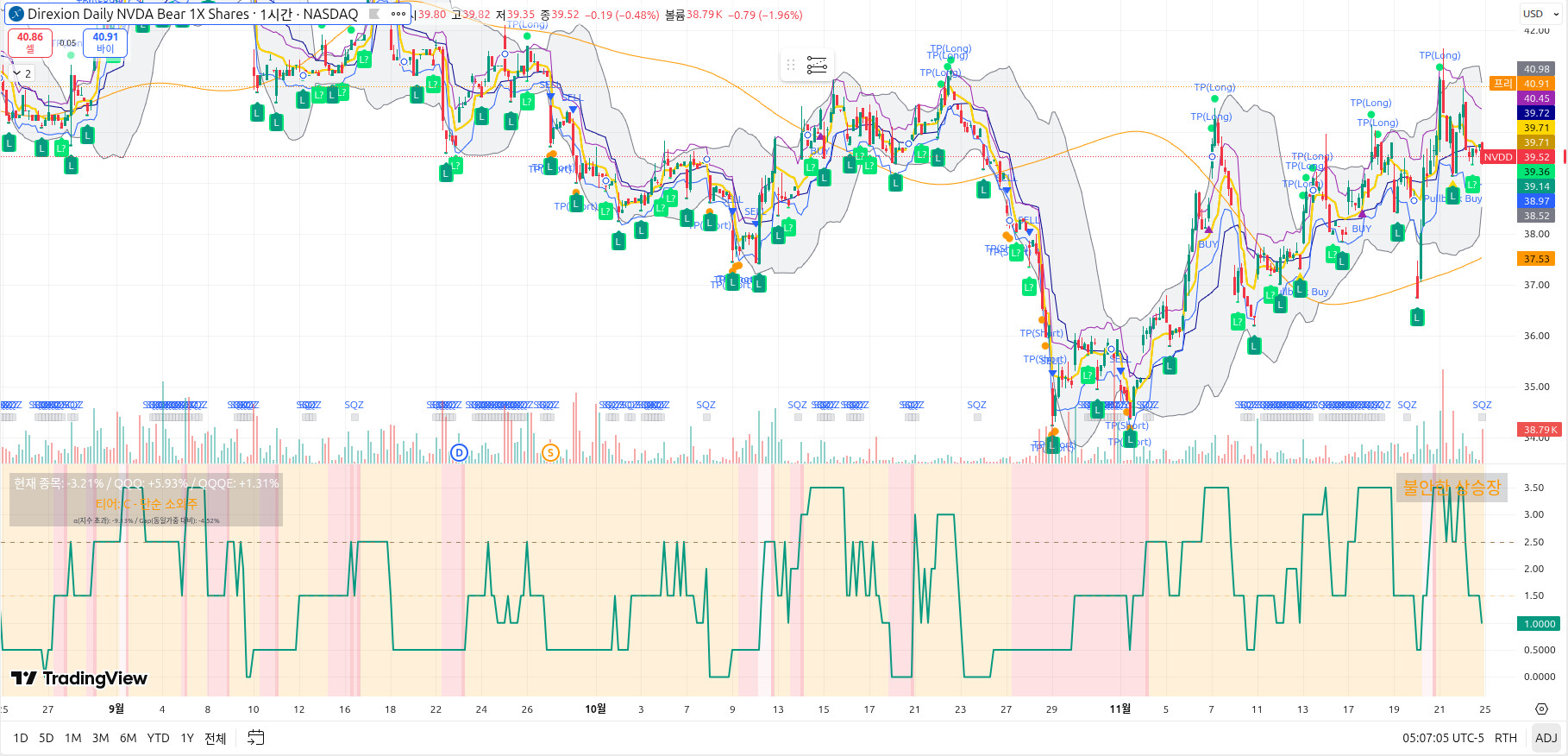Click the 36.00 price scale value
The height and width of the screenshot is (756, 1568).
click(1536, 336)
